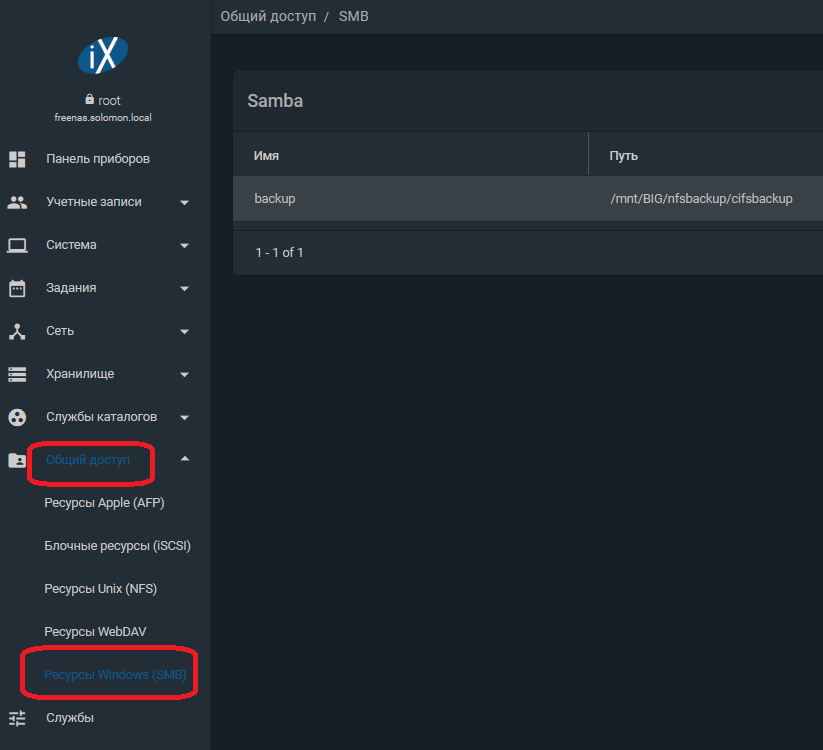Click the laptop icon for Система
823x750 pixels.
click(17, 245)
